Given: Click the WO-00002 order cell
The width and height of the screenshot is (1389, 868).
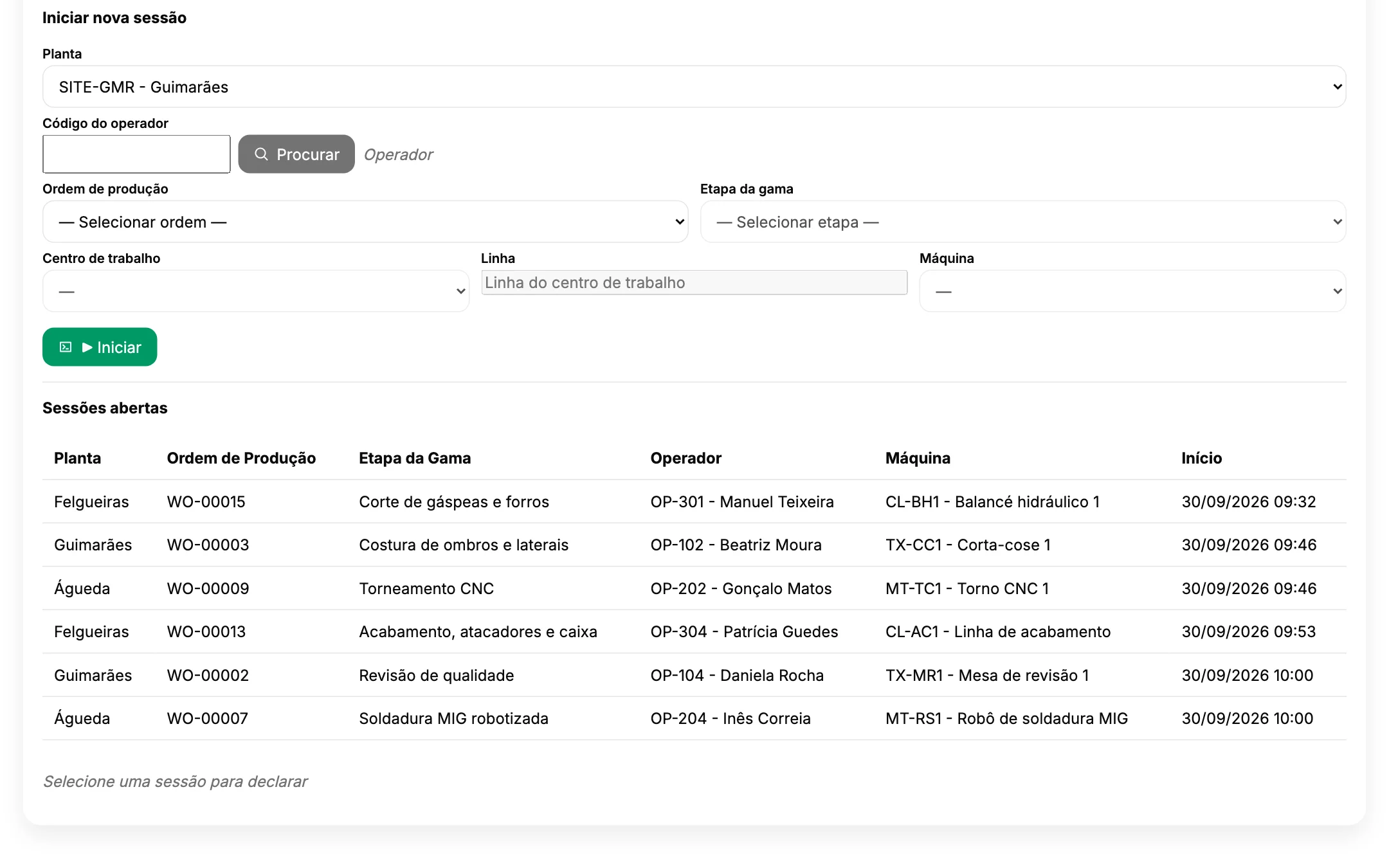Looking at the screenshot, I should coord(208,675).
